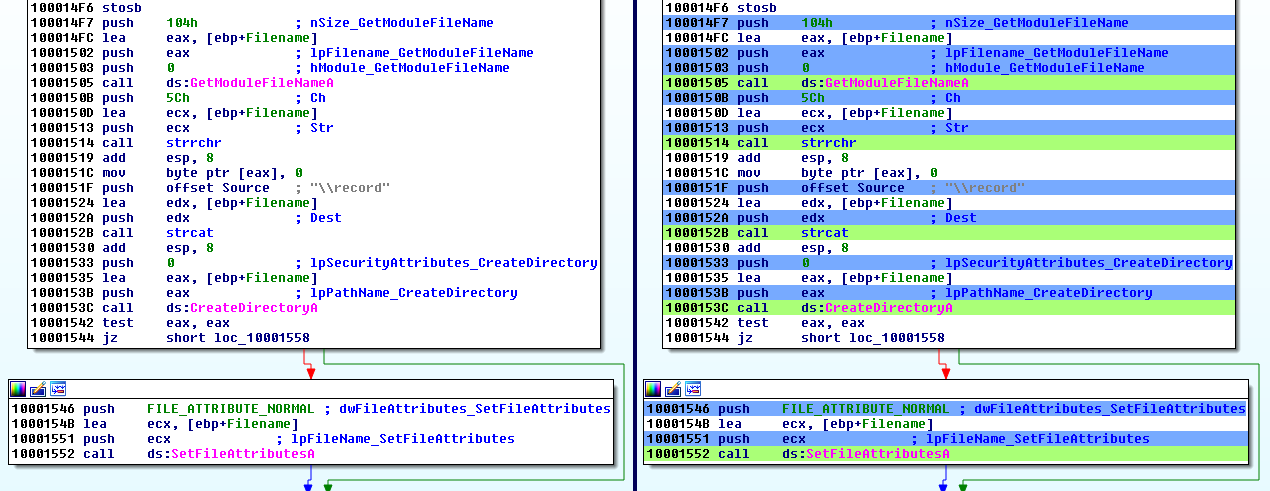Image resolution: width=1270 pixels, height=491 pixels.
Task: Click 5Ch operand in right pane
Action: click(x=813, y=98)
